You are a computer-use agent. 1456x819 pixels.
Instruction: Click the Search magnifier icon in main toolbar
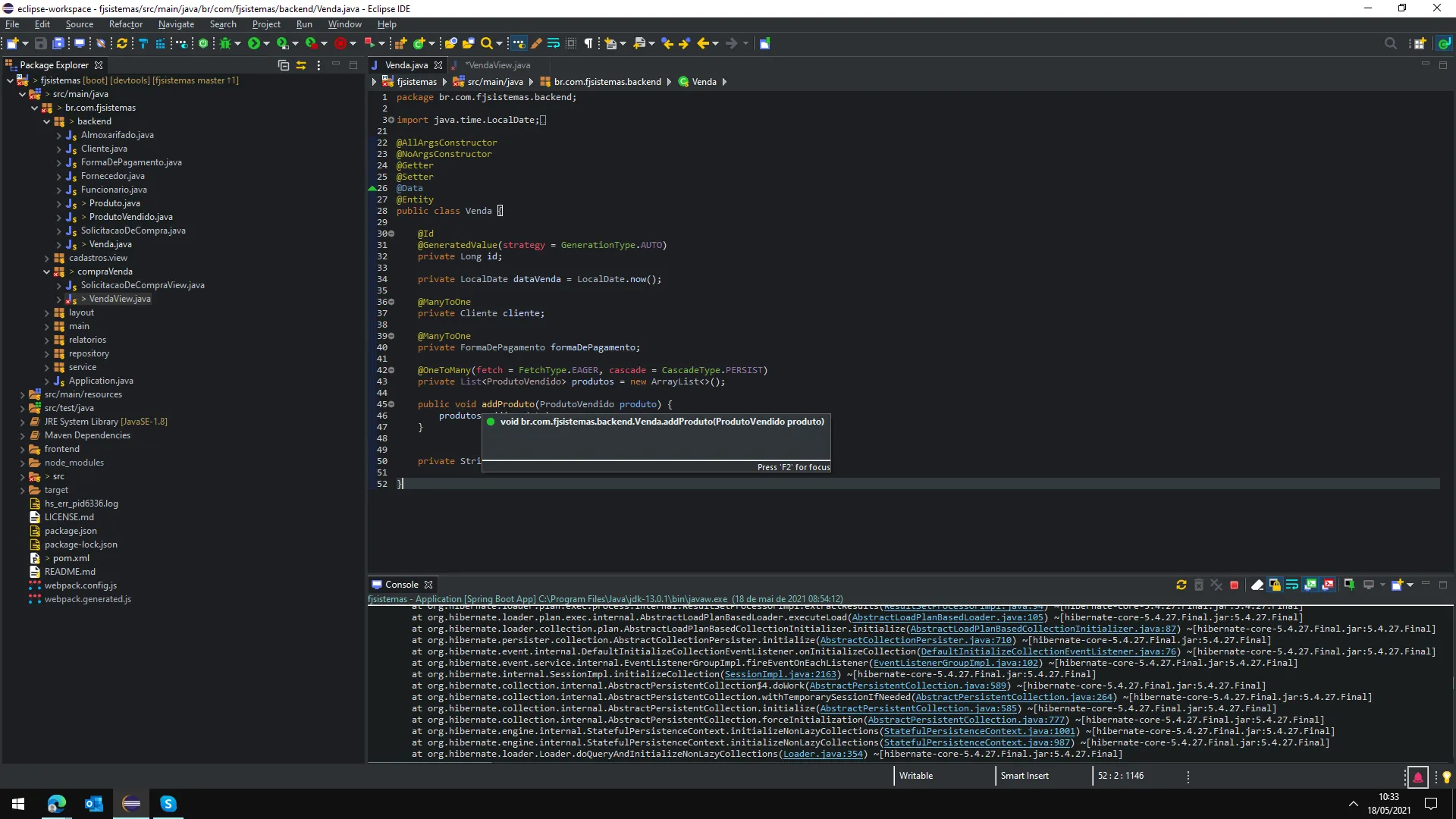487,44
